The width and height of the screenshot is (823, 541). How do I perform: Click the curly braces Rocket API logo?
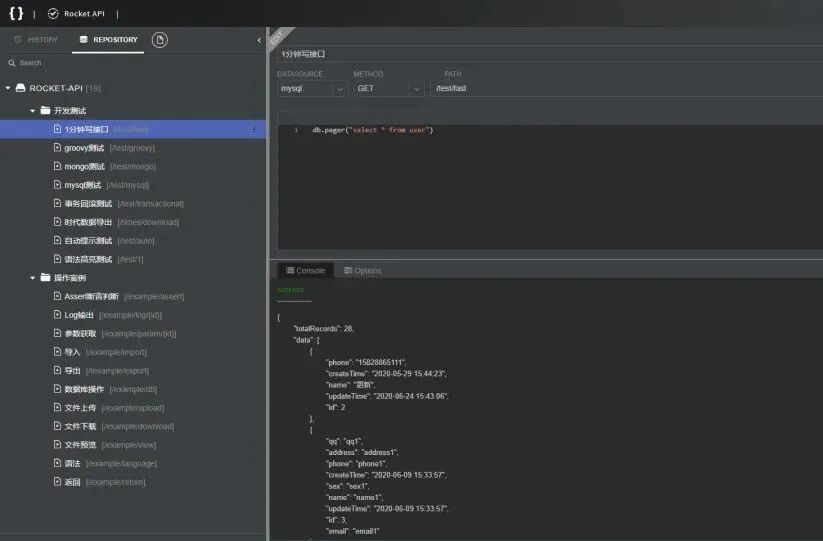(x=16, y=13)
